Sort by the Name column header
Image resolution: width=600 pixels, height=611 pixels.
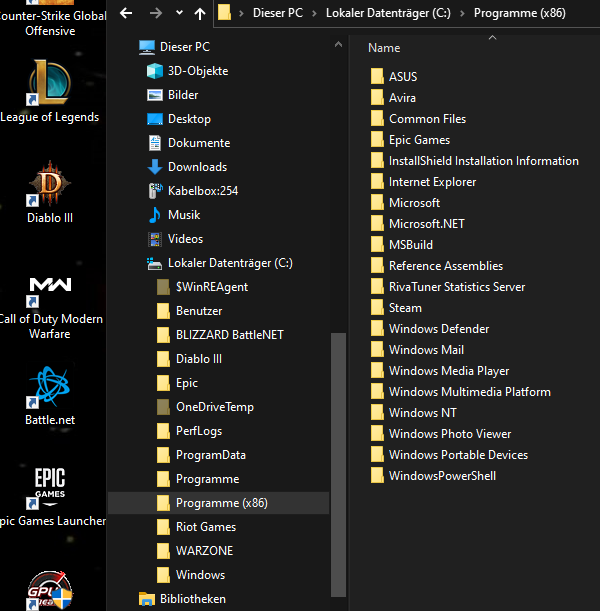pyautogui.click(x=384, y=48)
